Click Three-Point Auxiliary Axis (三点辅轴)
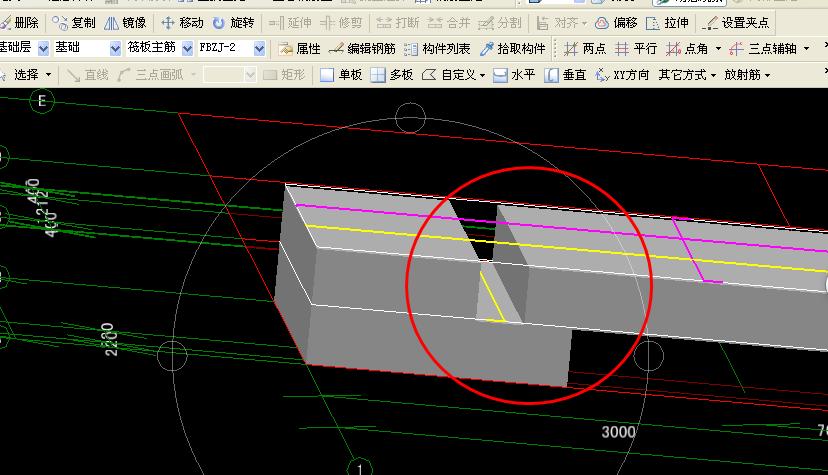828x475 pixels. pyautogui.click(x=763, y=49)
